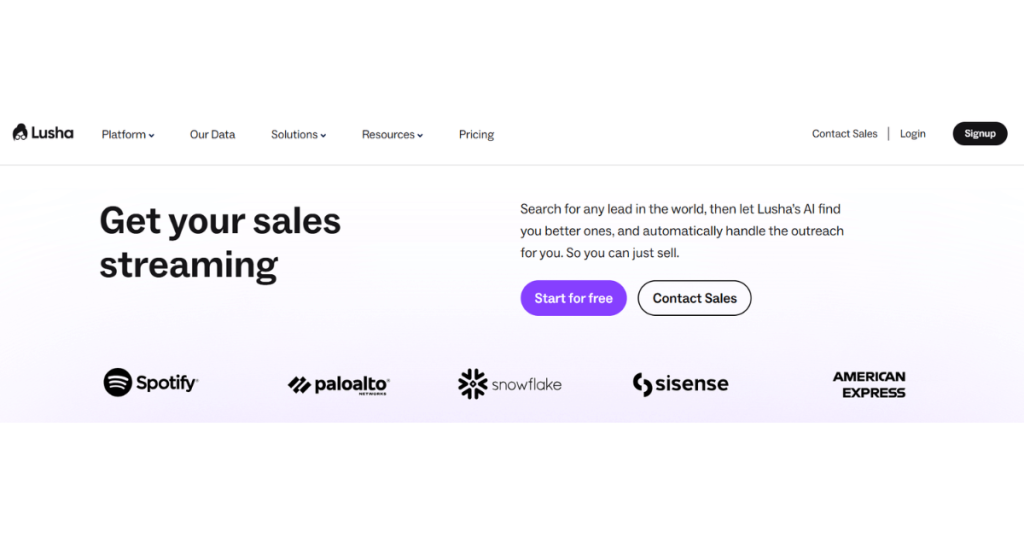
Task: Go to the Pricing page
Action: click(x=476, y=134)
